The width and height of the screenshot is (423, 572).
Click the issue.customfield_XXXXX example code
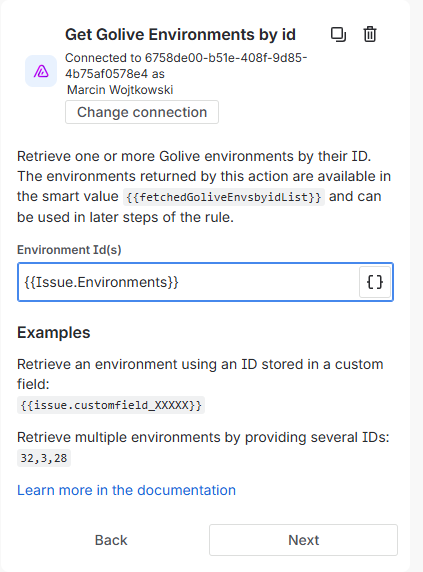point(111,405)
